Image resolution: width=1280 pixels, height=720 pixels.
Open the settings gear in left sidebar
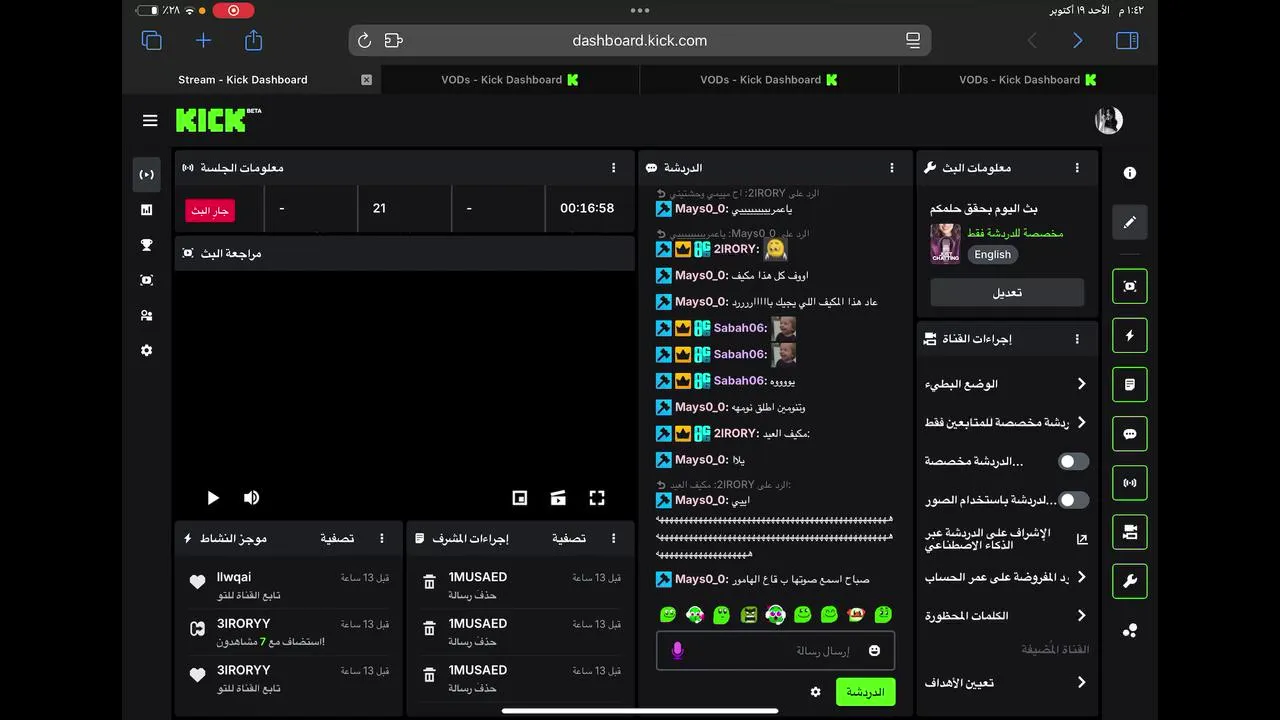point(147,350)
